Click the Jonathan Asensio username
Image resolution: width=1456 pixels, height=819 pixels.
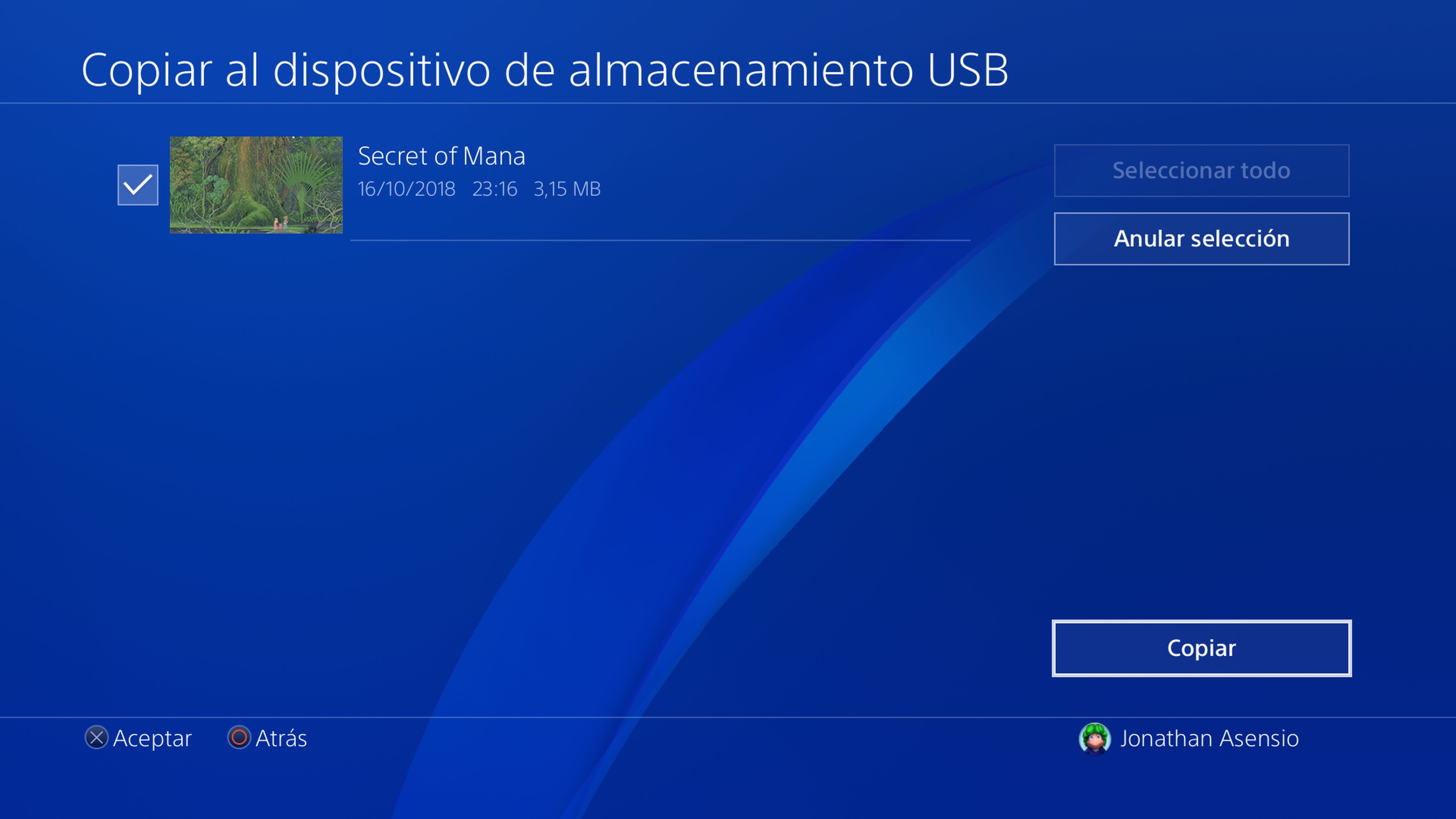(1210, 738)
